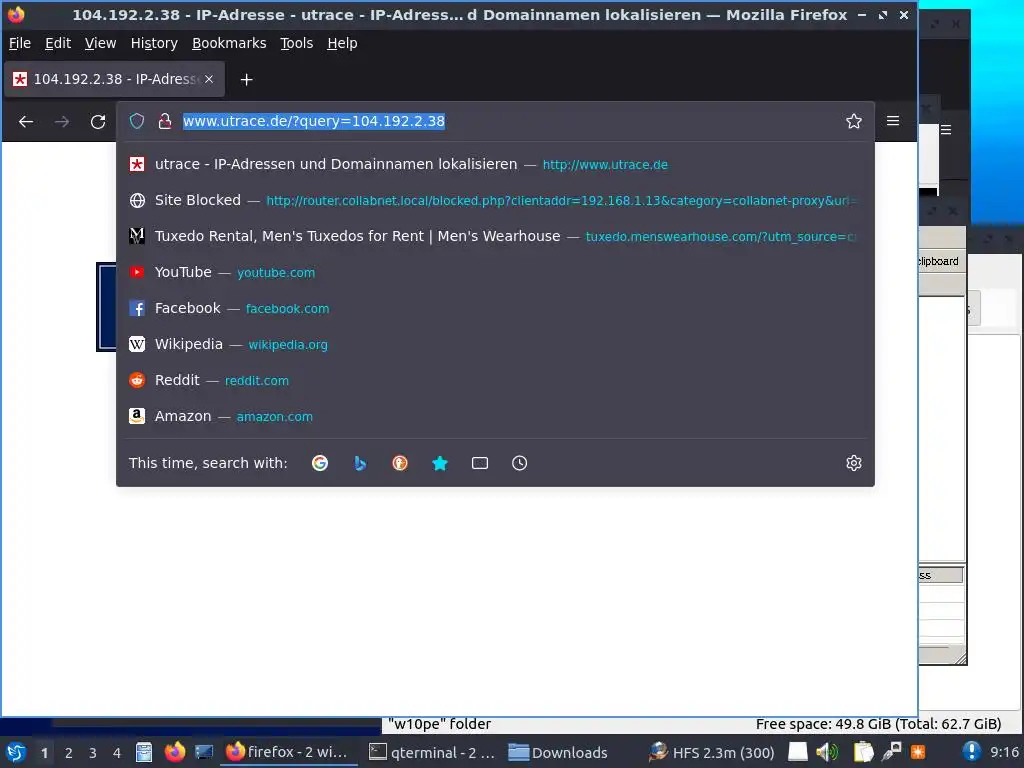
Task: Activate HFS 2.3m taskbar entry
Action: (712, 752)
